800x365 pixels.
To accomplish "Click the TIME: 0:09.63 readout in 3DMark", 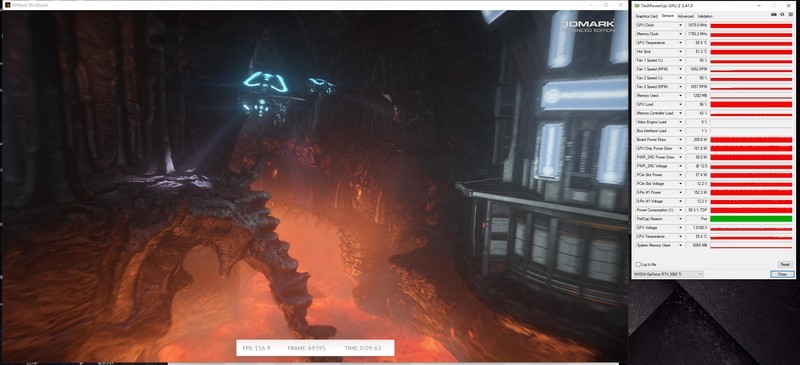I will tap(364, 348).
